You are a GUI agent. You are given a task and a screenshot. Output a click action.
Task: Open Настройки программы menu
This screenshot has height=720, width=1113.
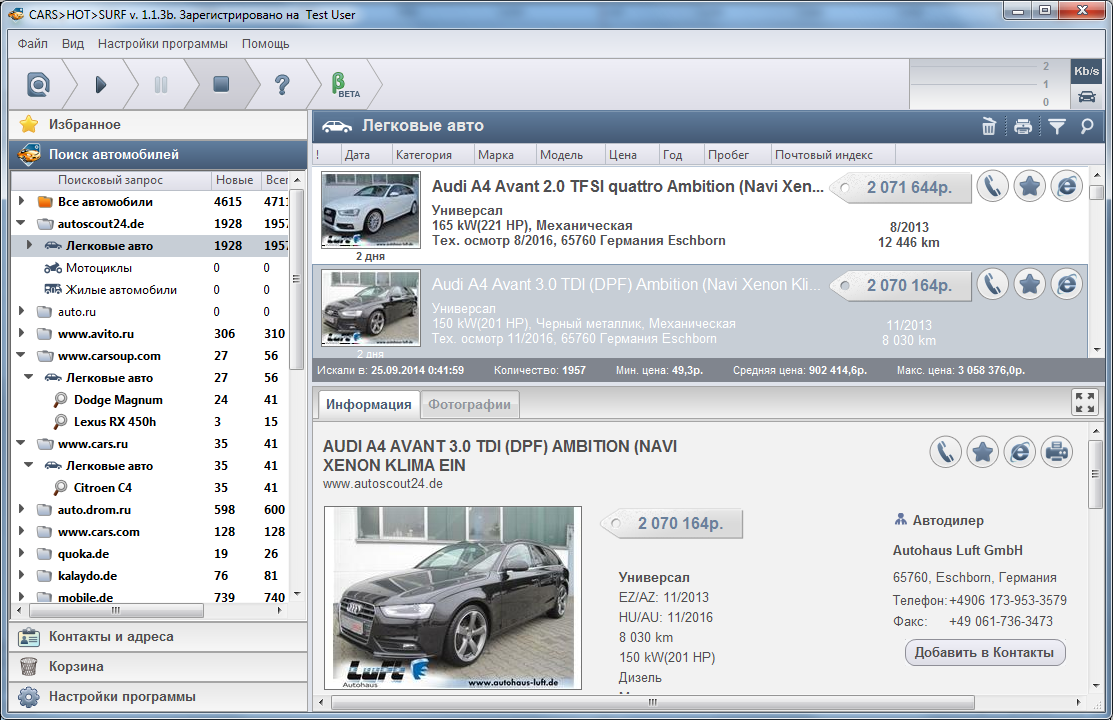pyautogui.click(x=163, y=43)
